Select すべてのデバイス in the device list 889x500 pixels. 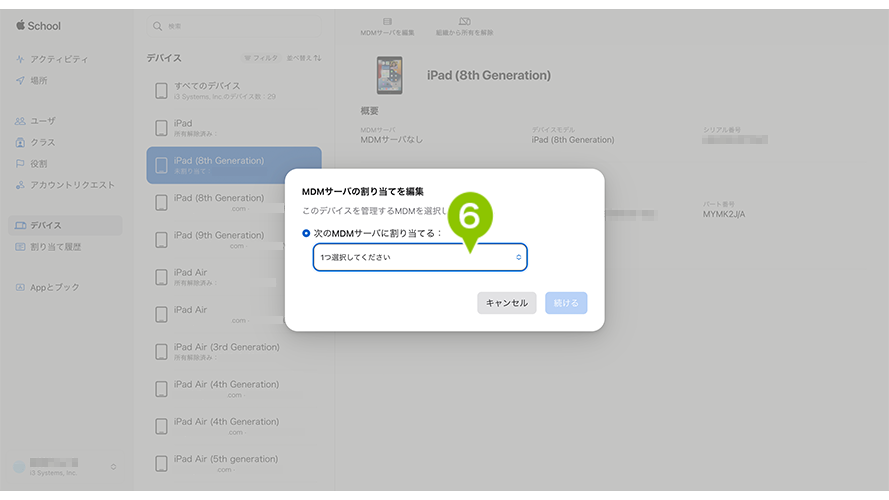tap(234, 91)
